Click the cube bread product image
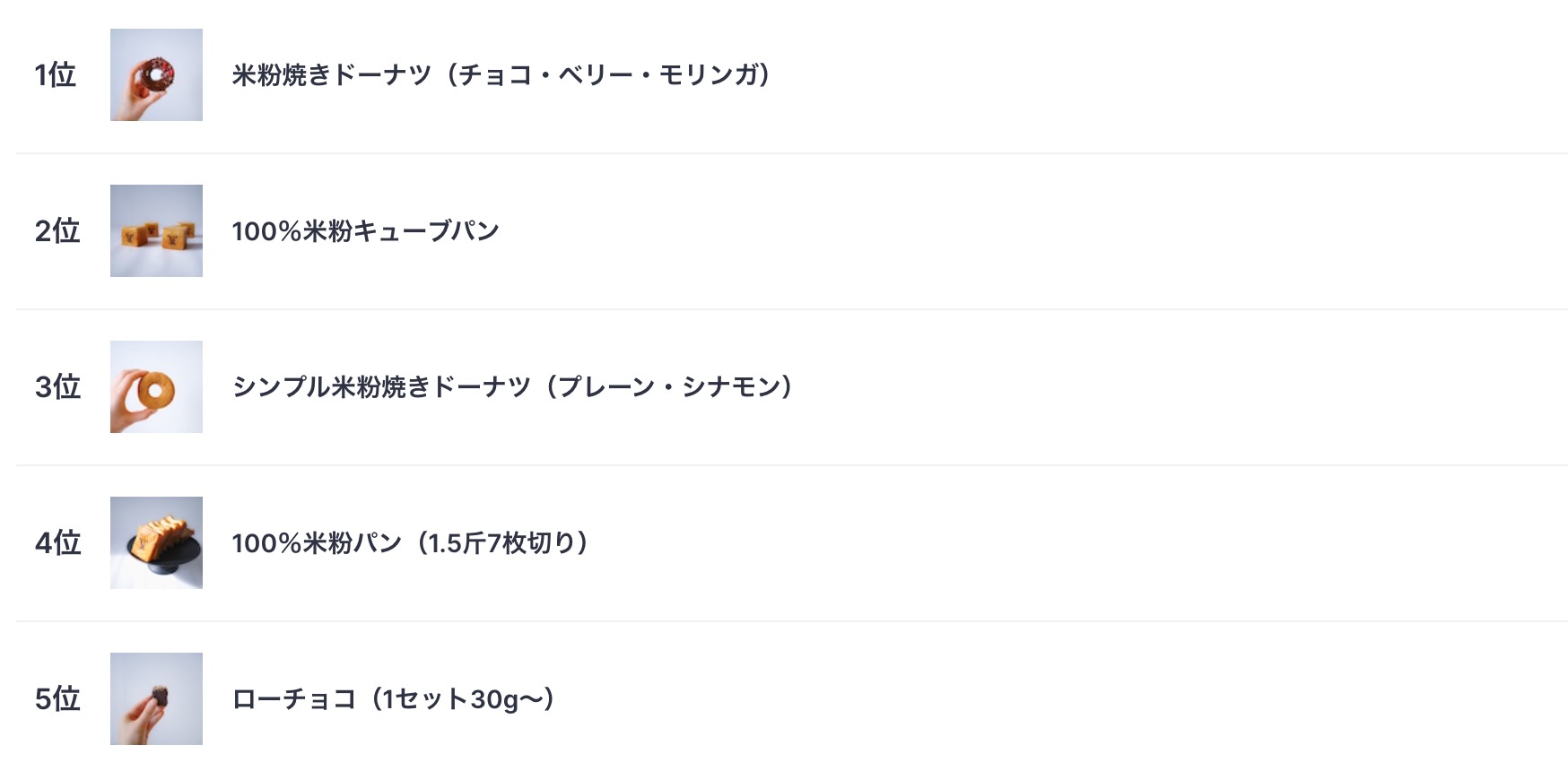 [156, 230]
